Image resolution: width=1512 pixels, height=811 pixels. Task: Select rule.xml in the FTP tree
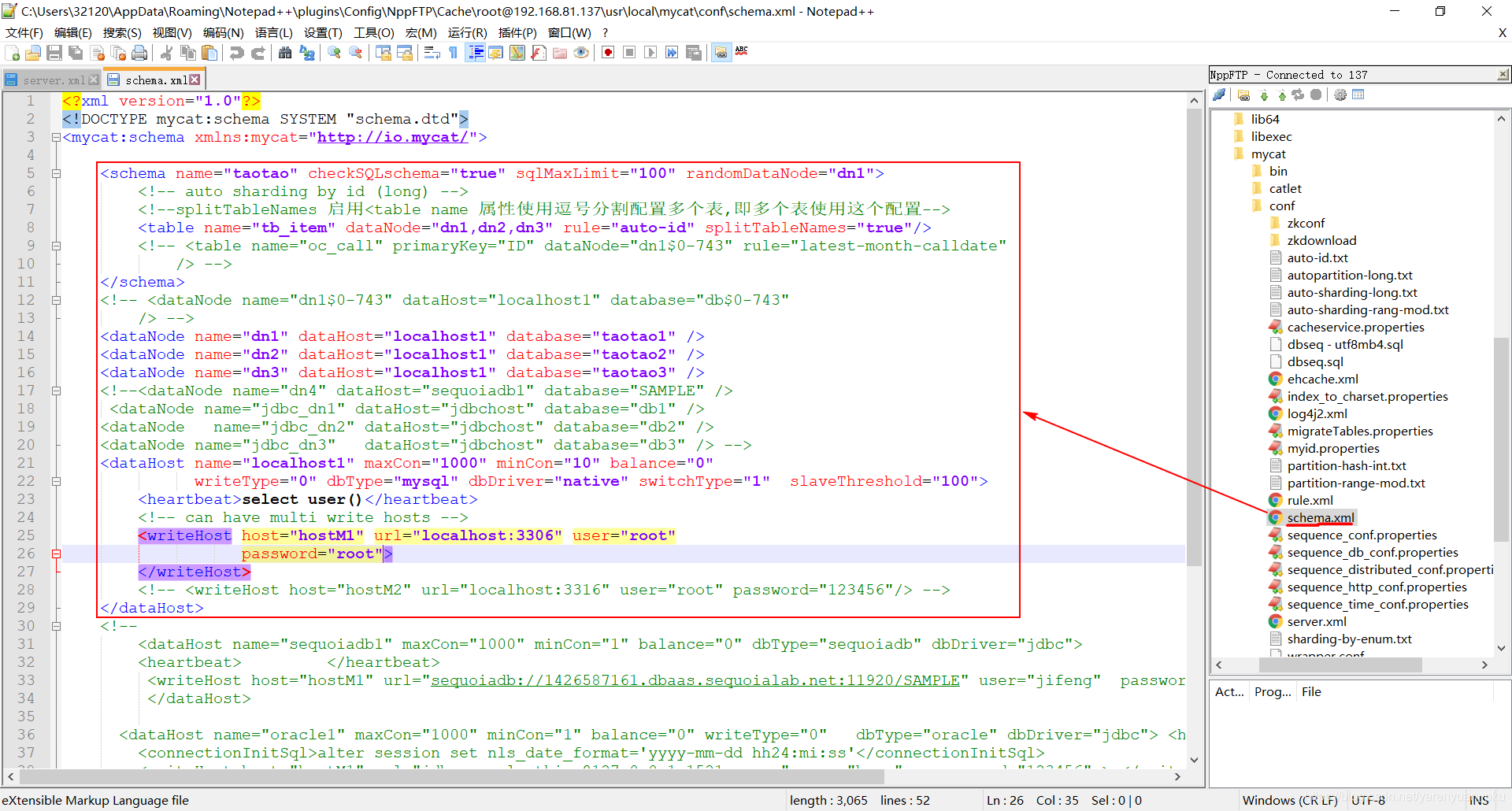pos(1310,500)
